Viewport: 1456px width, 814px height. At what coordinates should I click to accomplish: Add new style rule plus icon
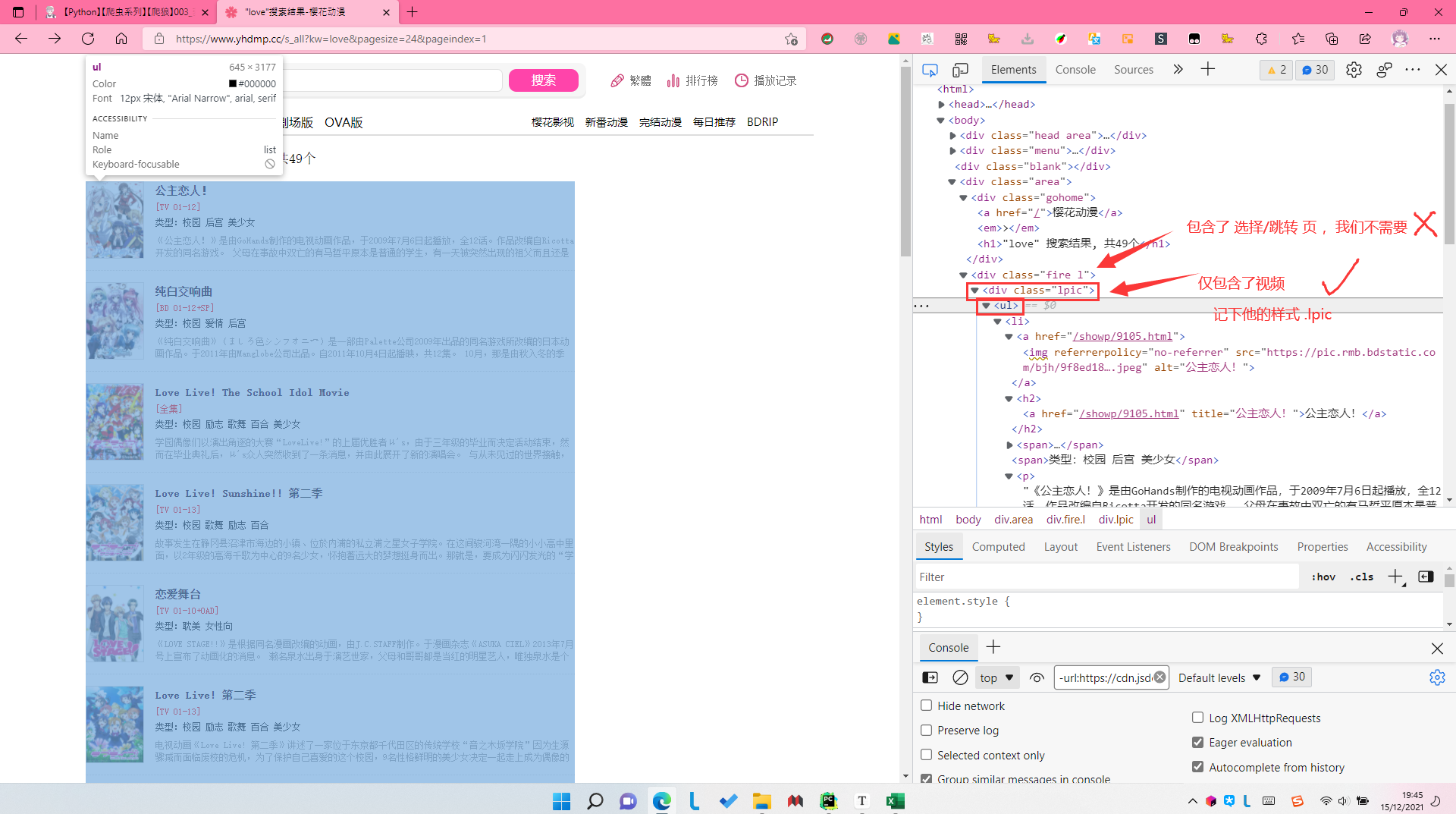(x=1396, y=577)
